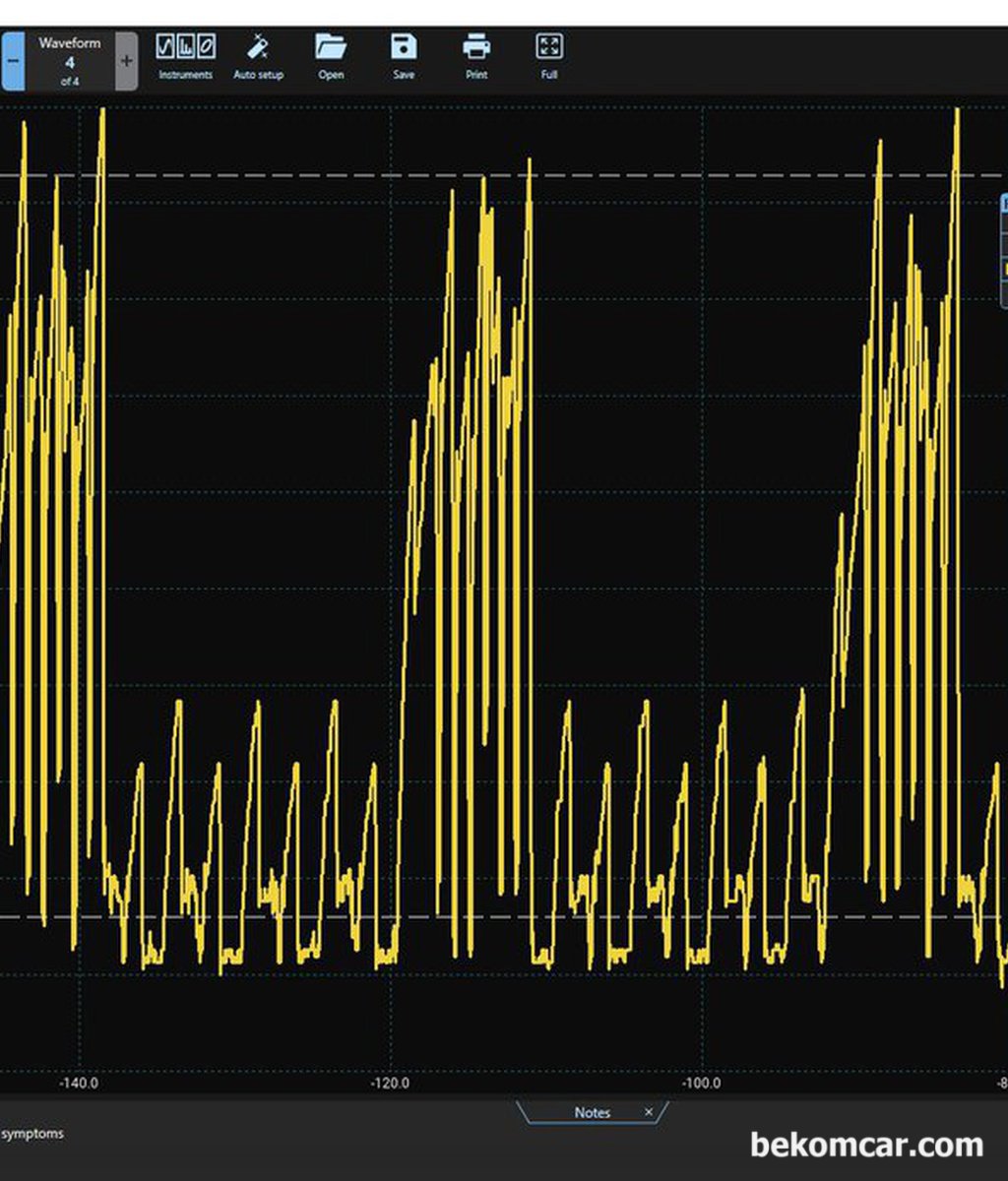Click the -140.0 time axis label
Screen dimensions: 1008x1181
pos(79,1084)
